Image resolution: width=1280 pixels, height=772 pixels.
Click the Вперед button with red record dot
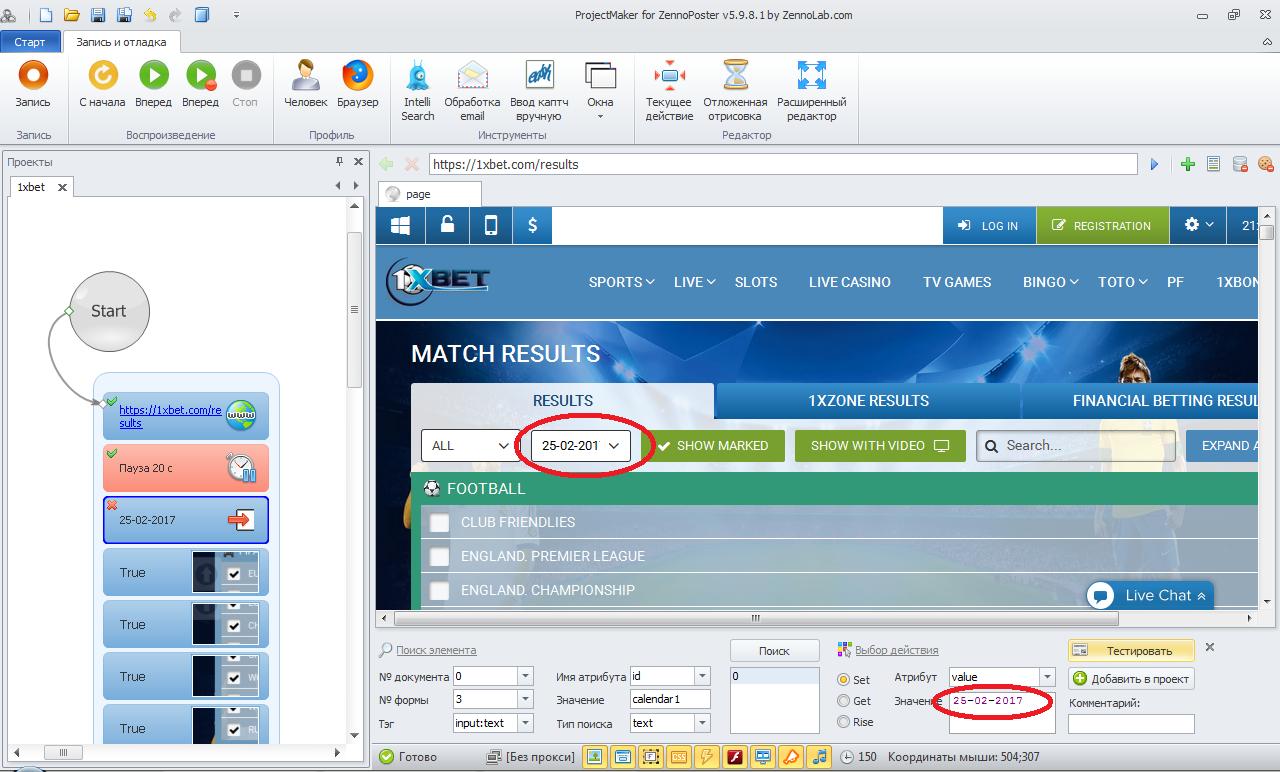point(200,84)
